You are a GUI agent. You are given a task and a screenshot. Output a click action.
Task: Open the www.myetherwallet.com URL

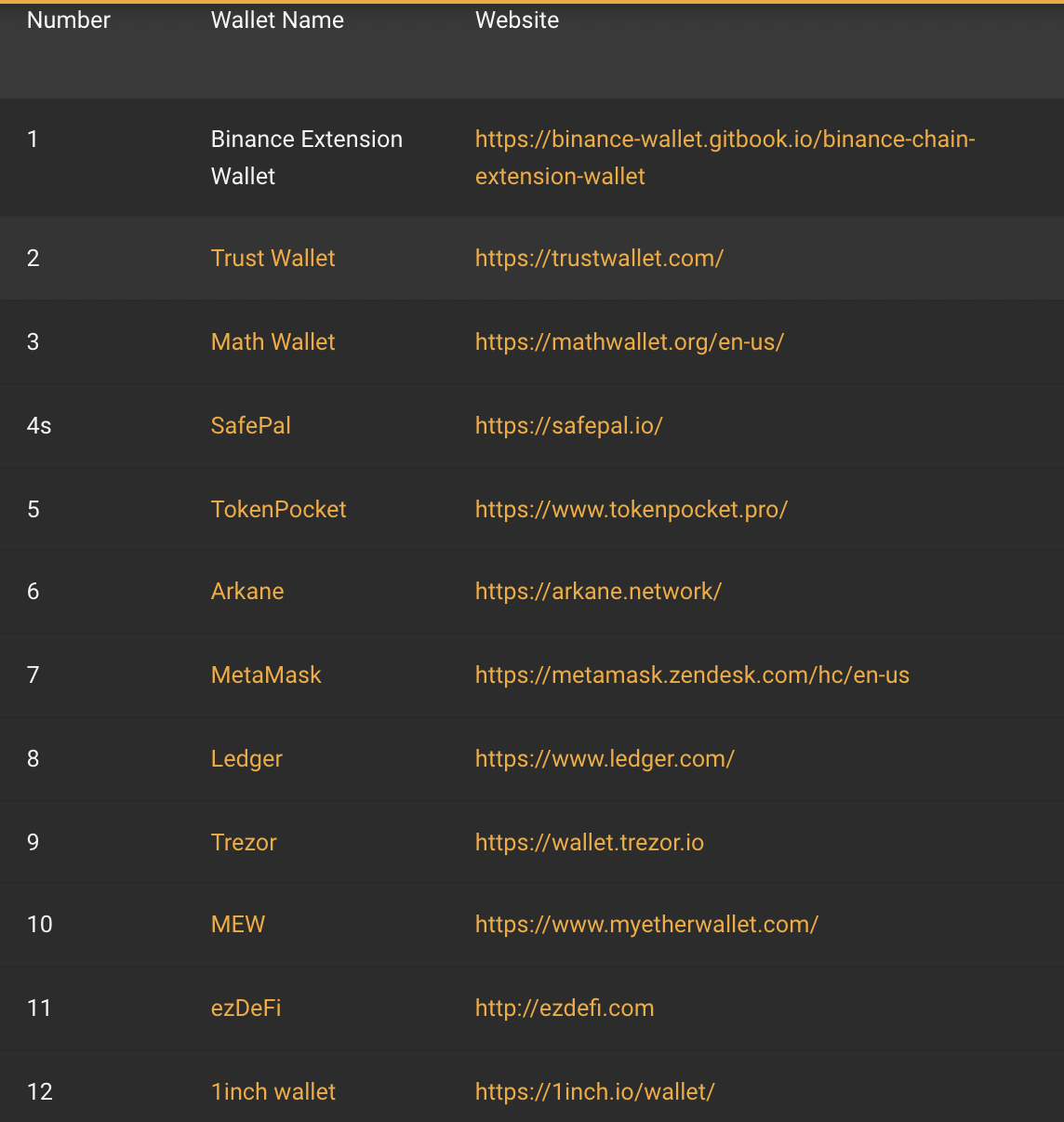click(646, 924)
